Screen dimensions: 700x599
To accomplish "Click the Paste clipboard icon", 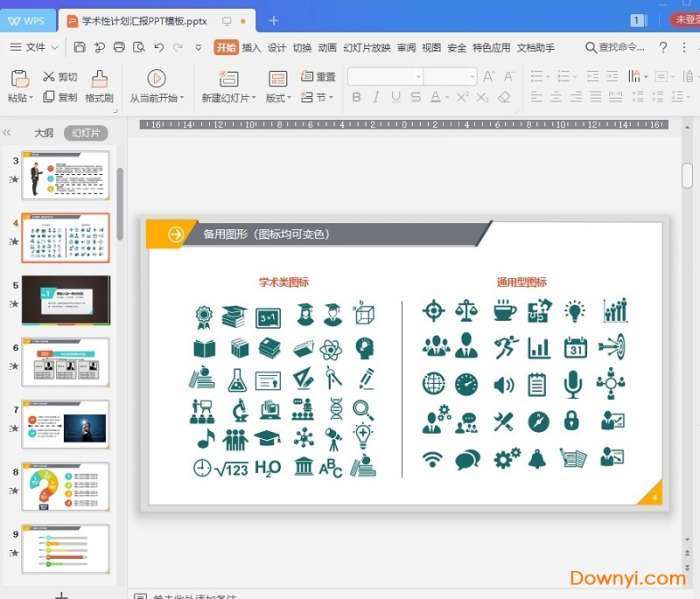I will [20, 79].
